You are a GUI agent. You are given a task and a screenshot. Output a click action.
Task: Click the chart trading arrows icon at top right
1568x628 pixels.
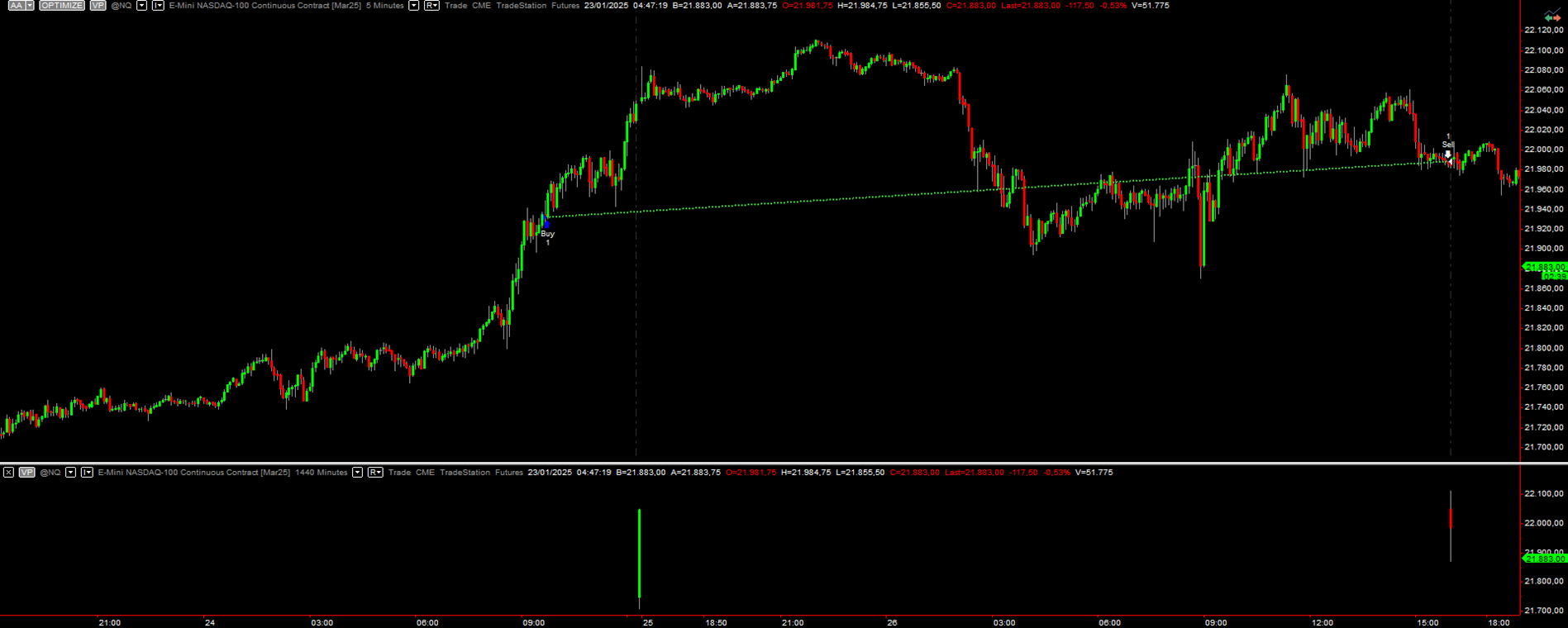click(x=1551, y=17)
